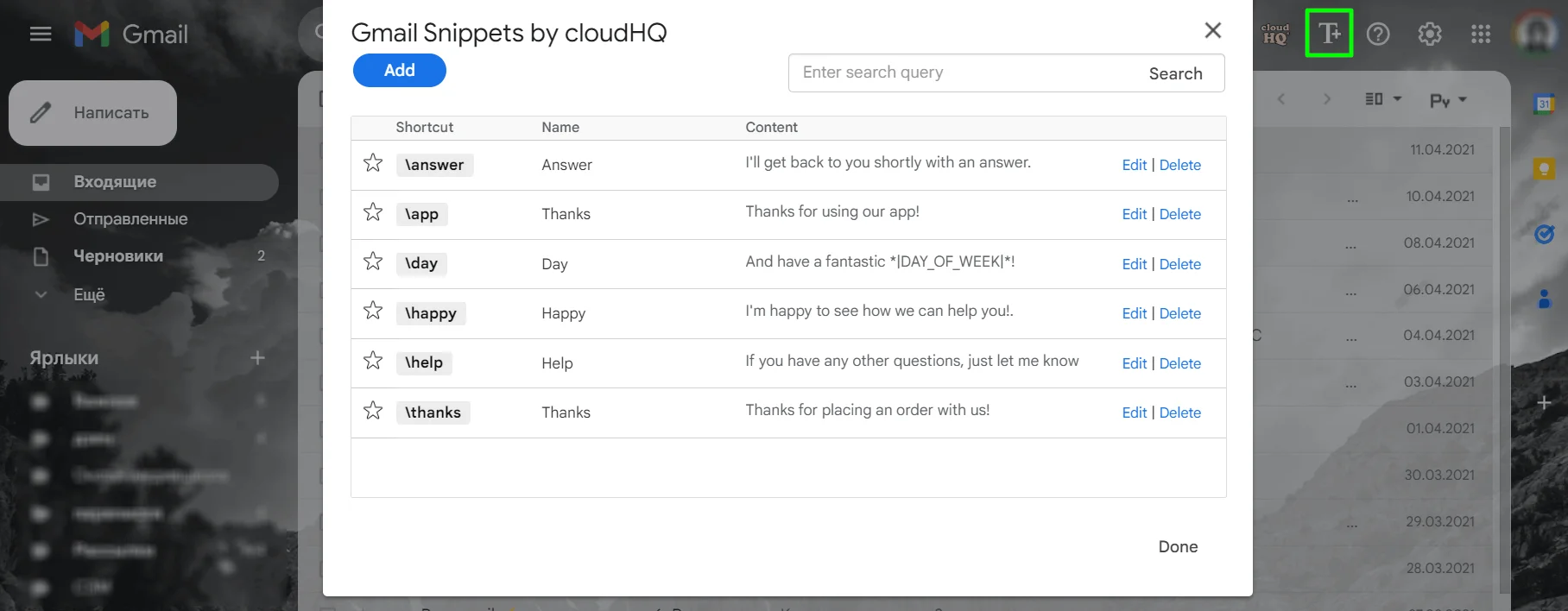Screen dimensions: 1568x611
Task: Click the cloudHQ logo icon
Action: click(x=1275, y=34)
